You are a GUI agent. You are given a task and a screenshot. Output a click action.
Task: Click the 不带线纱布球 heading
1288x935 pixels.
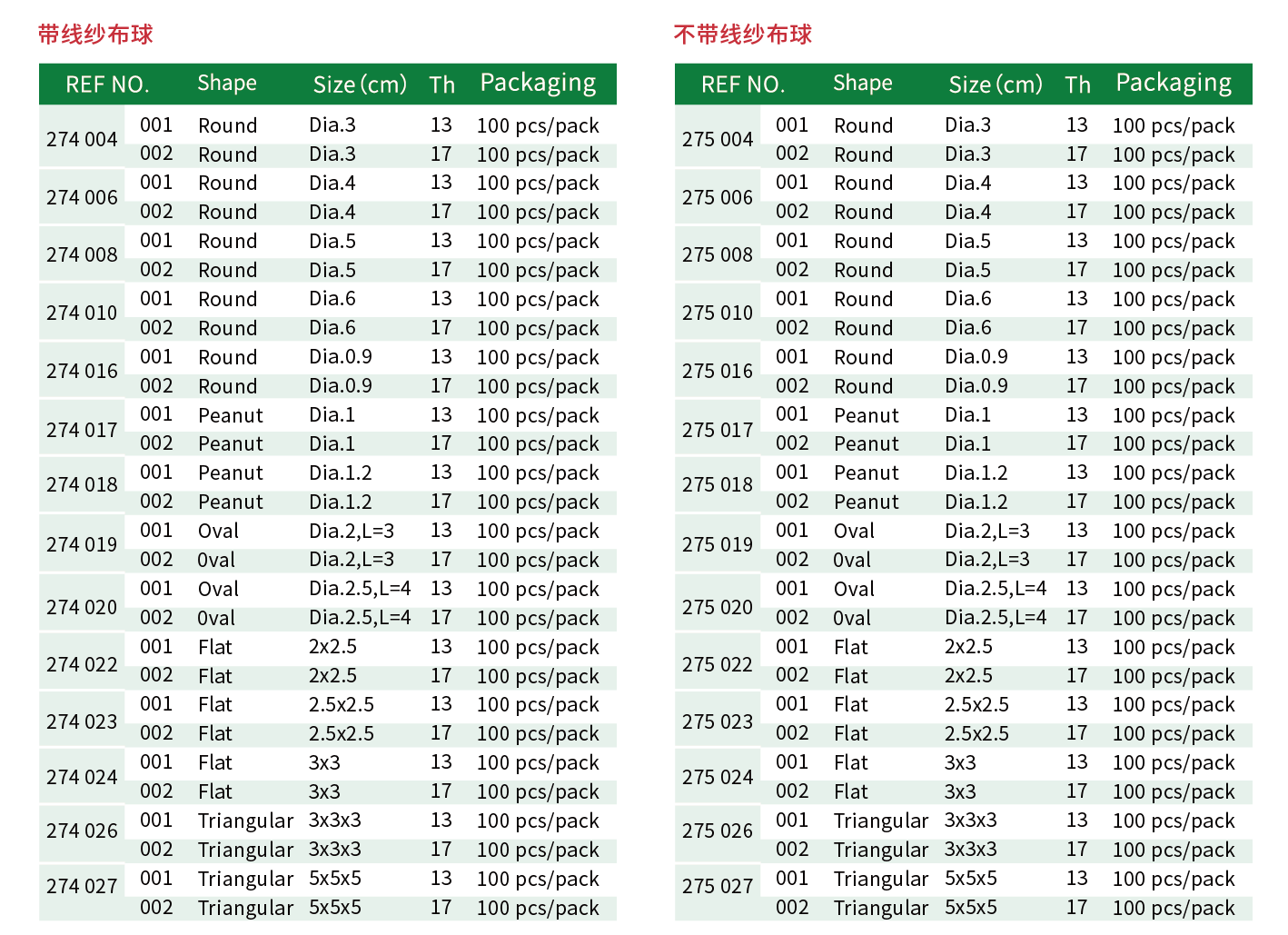click(742, 35)
